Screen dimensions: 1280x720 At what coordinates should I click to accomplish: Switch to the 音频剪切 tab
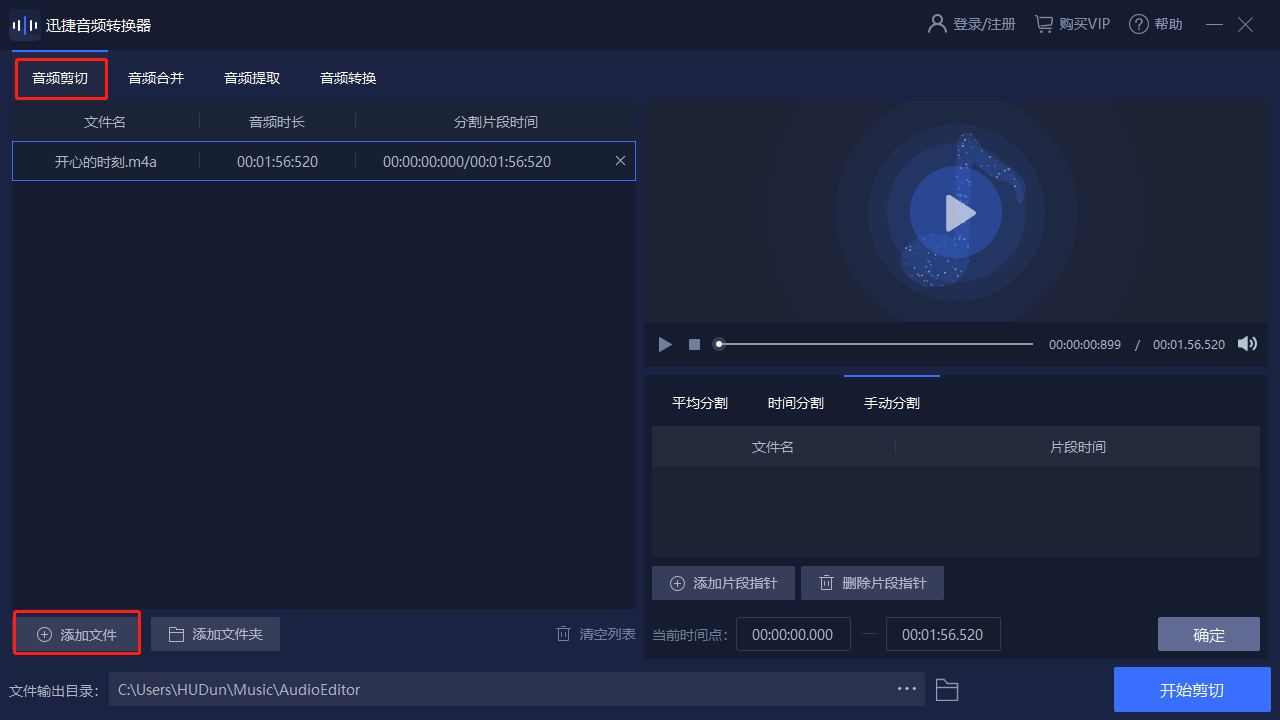[x=60, y=78]
